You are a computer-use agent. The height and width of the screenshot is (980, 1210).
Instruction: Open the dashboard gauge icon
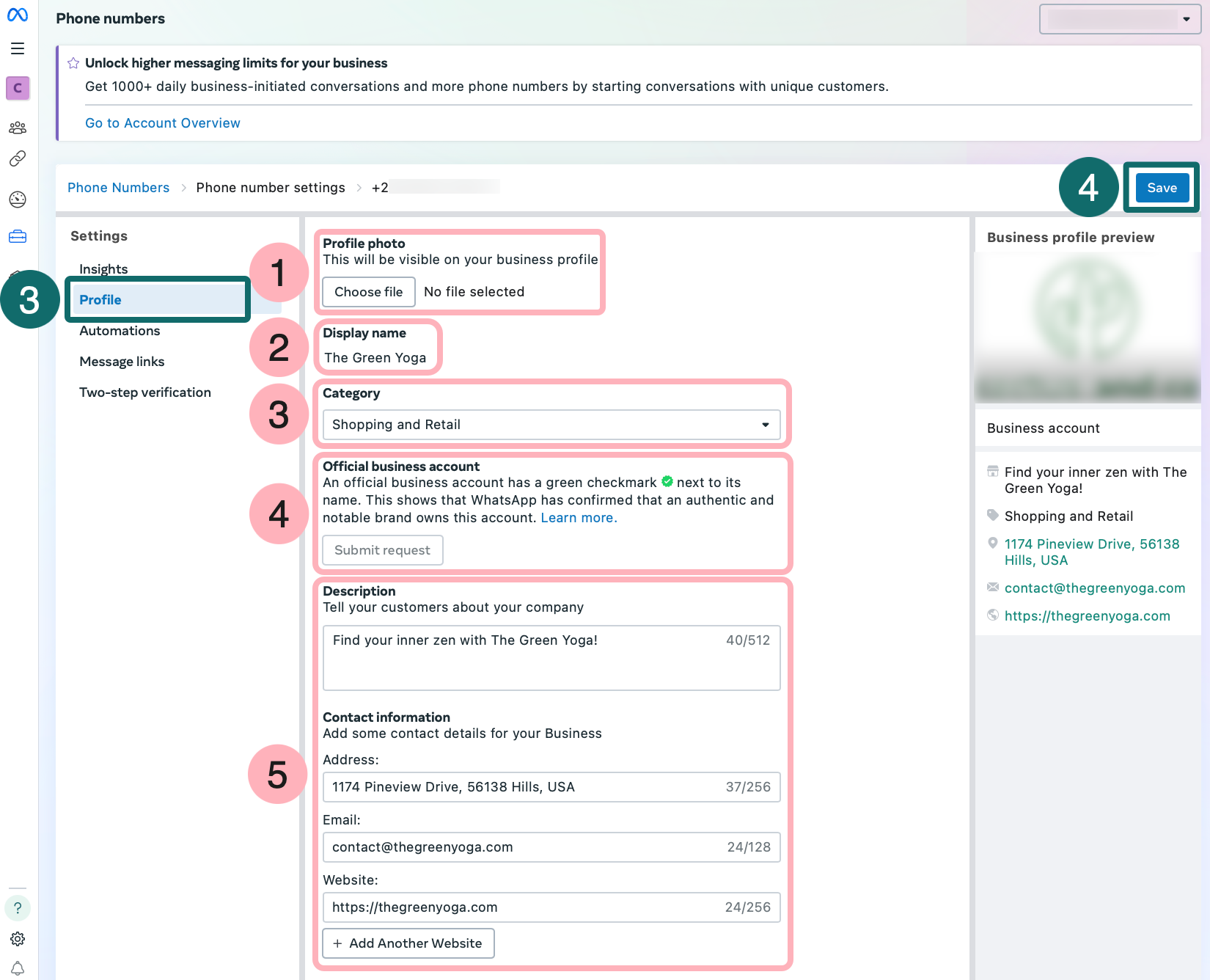[18, 200]
